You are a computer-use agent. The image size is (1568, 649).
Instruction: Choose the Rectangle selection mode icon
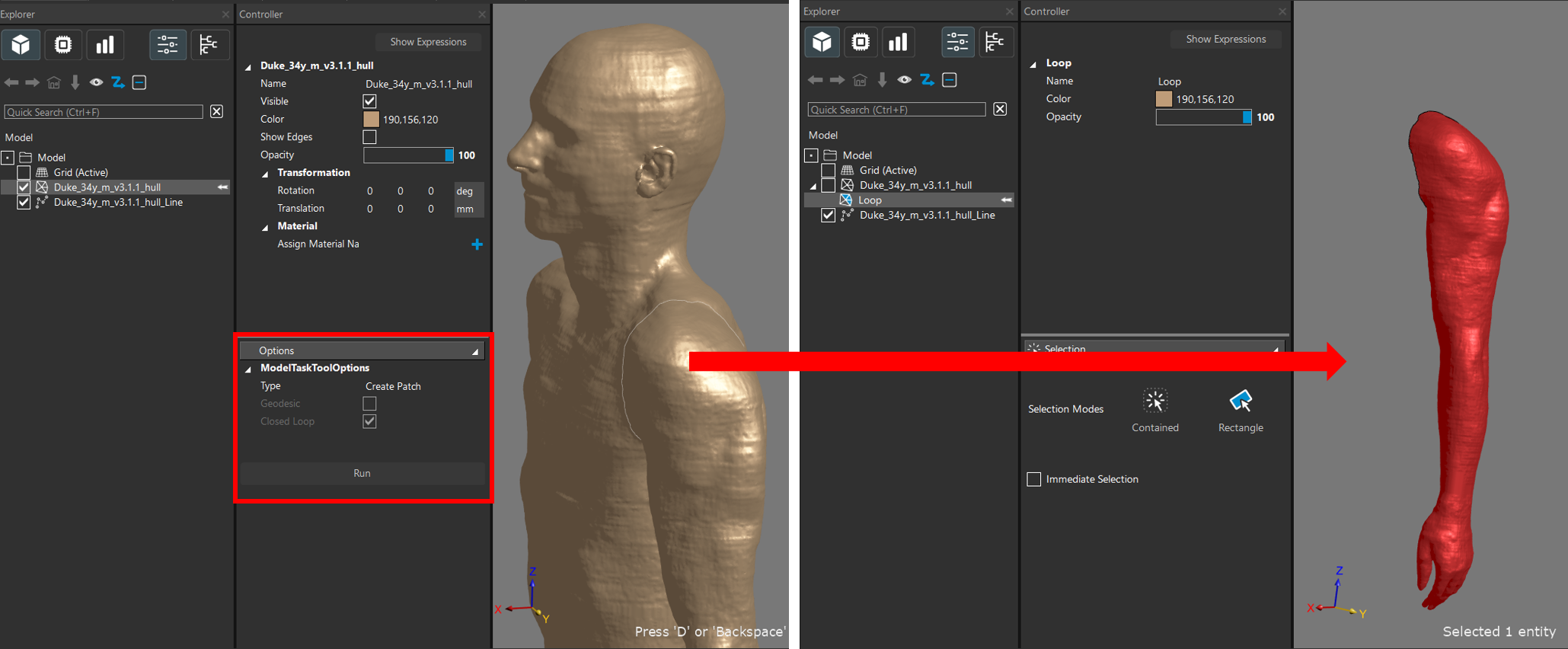pos(1240,401)
